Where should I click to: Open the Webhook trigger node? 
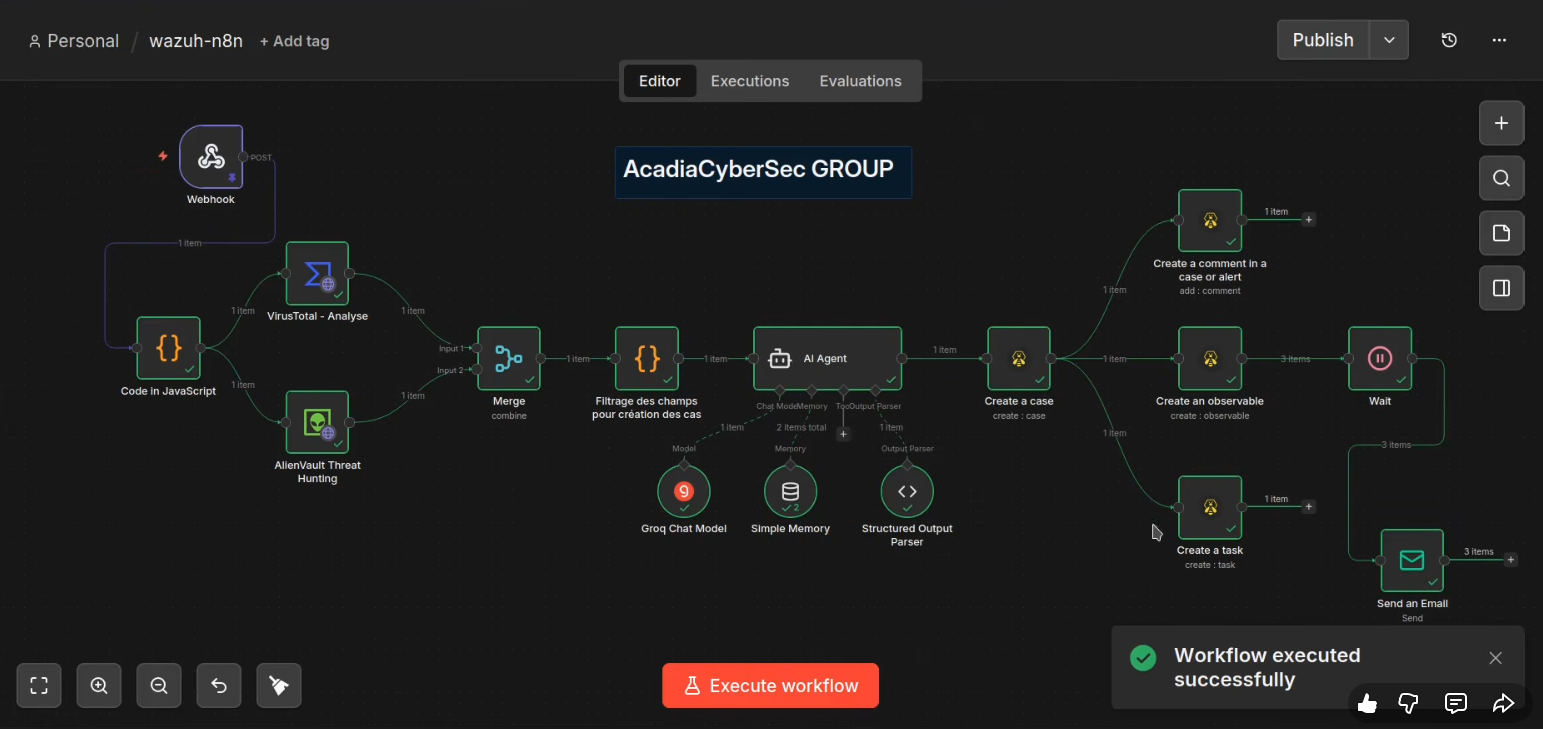(210, 156)
